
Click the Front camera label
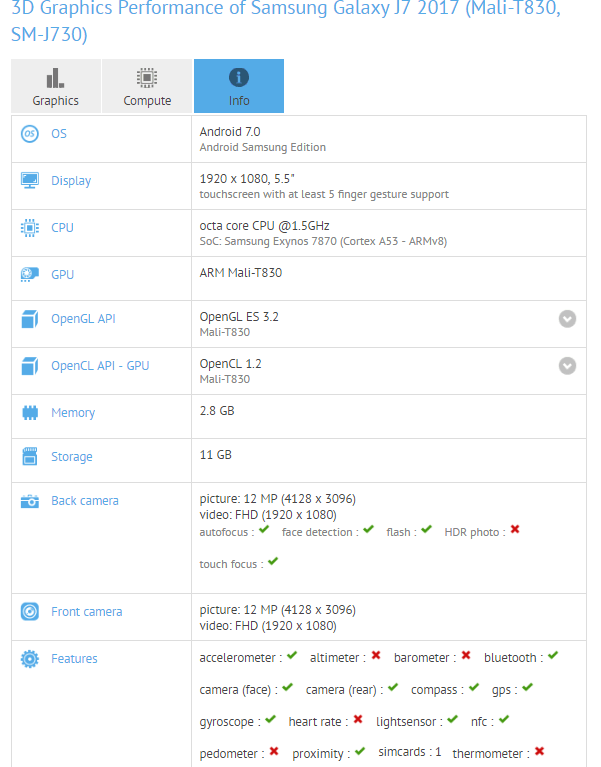tap(87, 611)
